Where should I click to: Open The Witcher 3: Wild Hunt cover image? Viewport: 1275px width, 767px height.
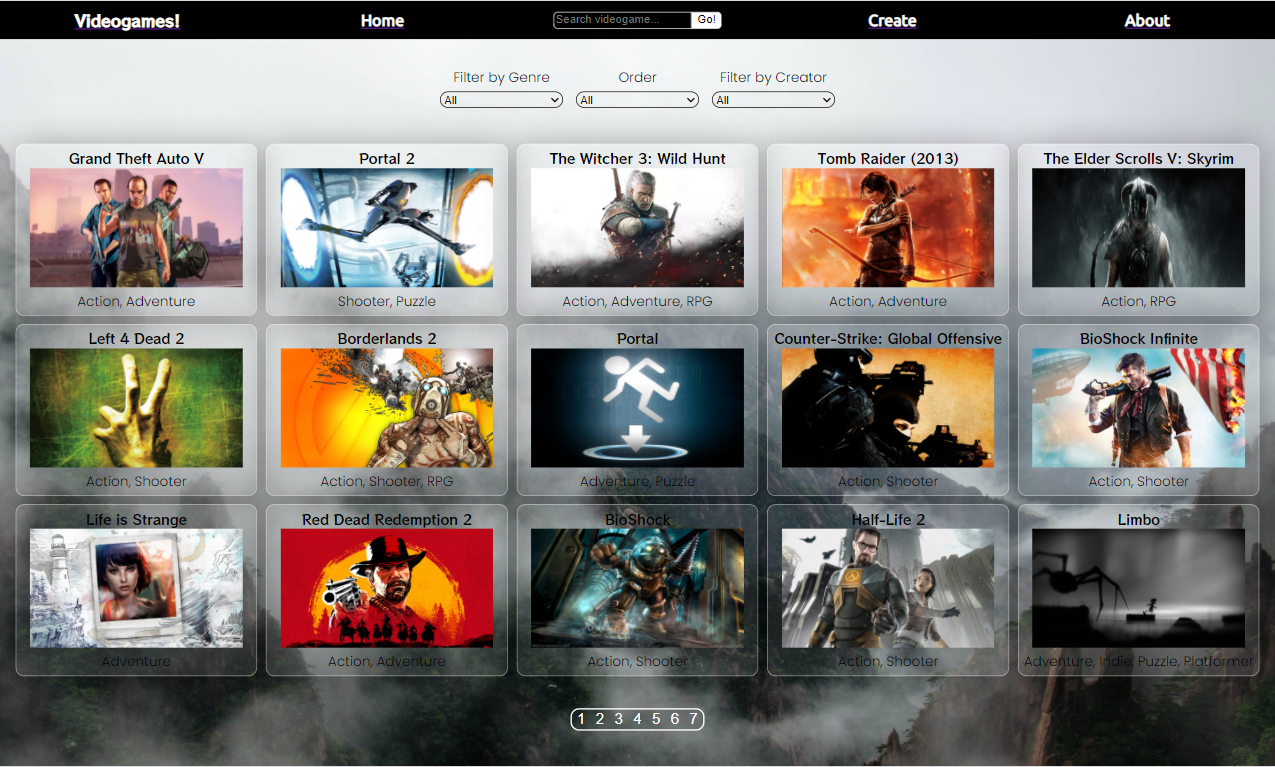[637, 228]
